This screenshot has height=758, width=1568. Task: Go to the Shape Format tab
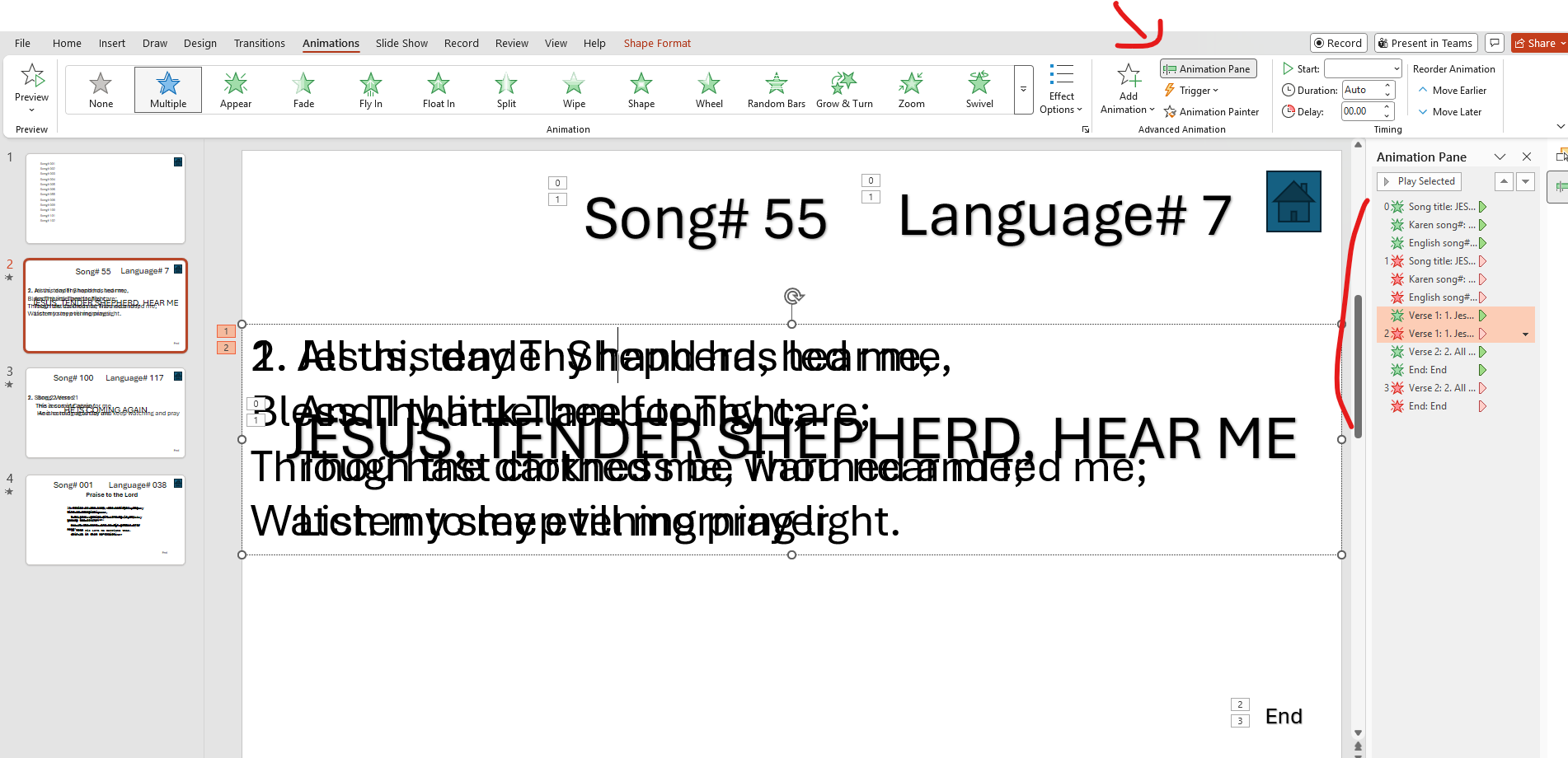(657, 44)
